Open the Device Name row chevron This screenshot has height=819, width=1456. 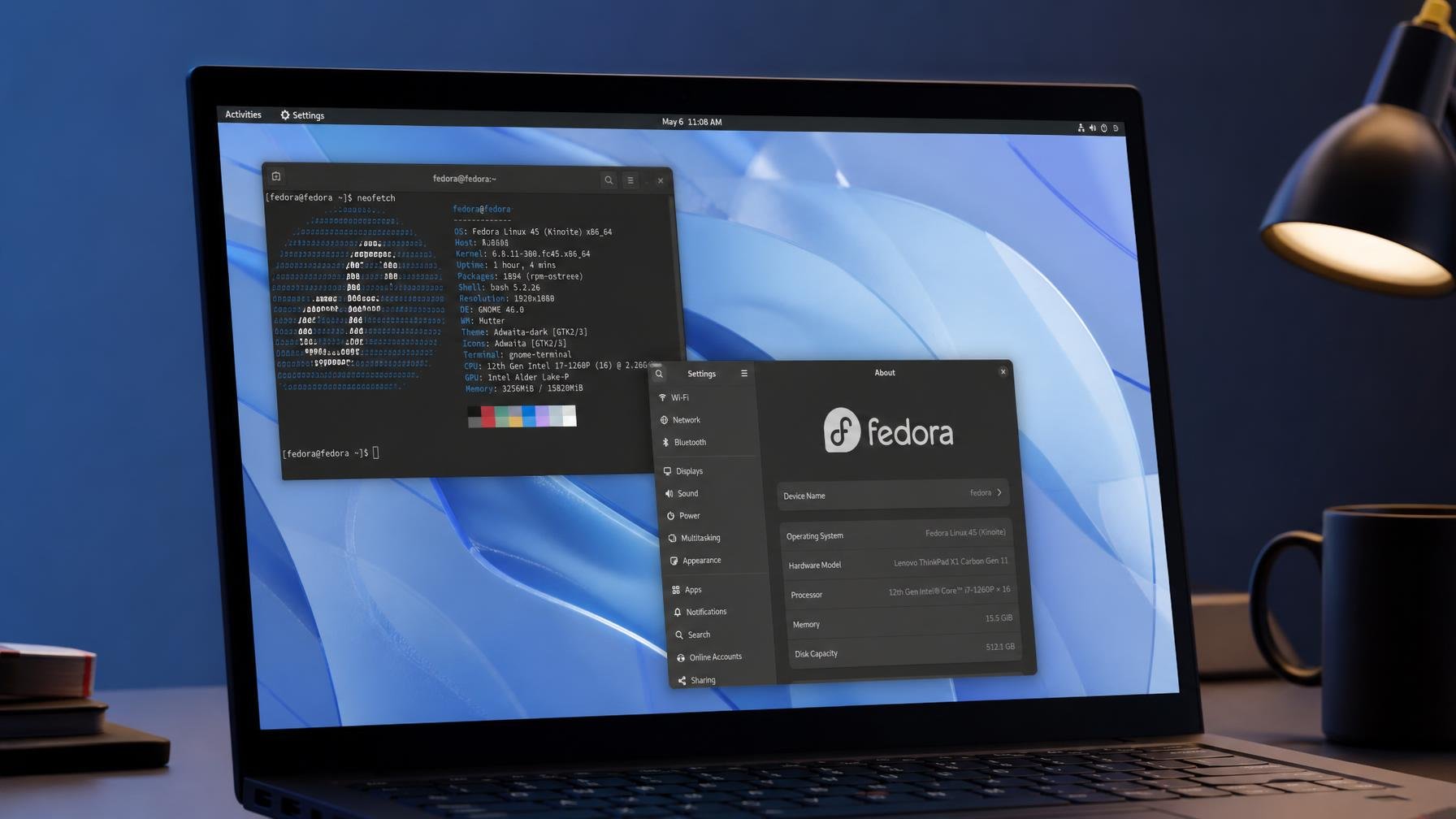coord(999,492)
